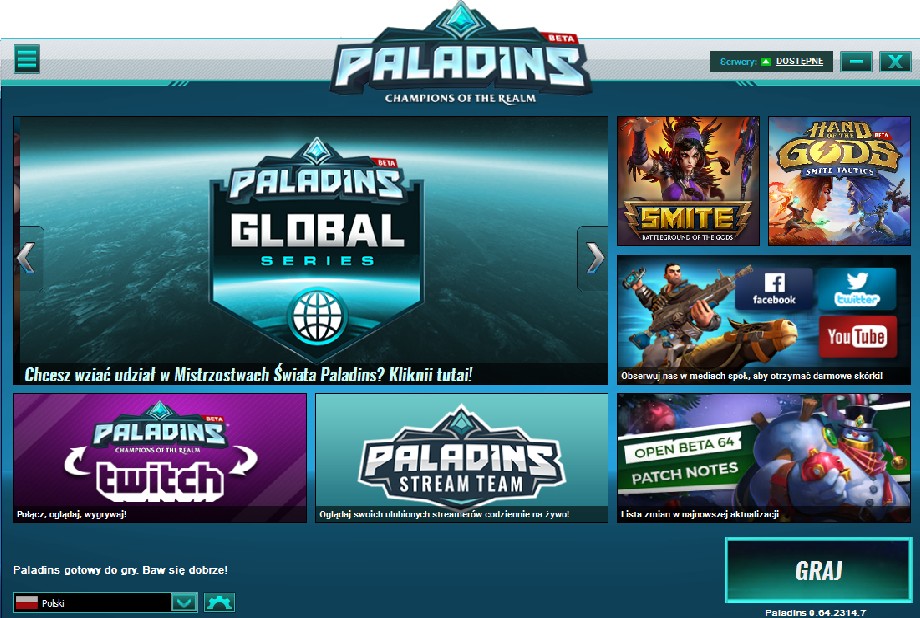Click the green server availability indicator icon

[x=765, y=61]
